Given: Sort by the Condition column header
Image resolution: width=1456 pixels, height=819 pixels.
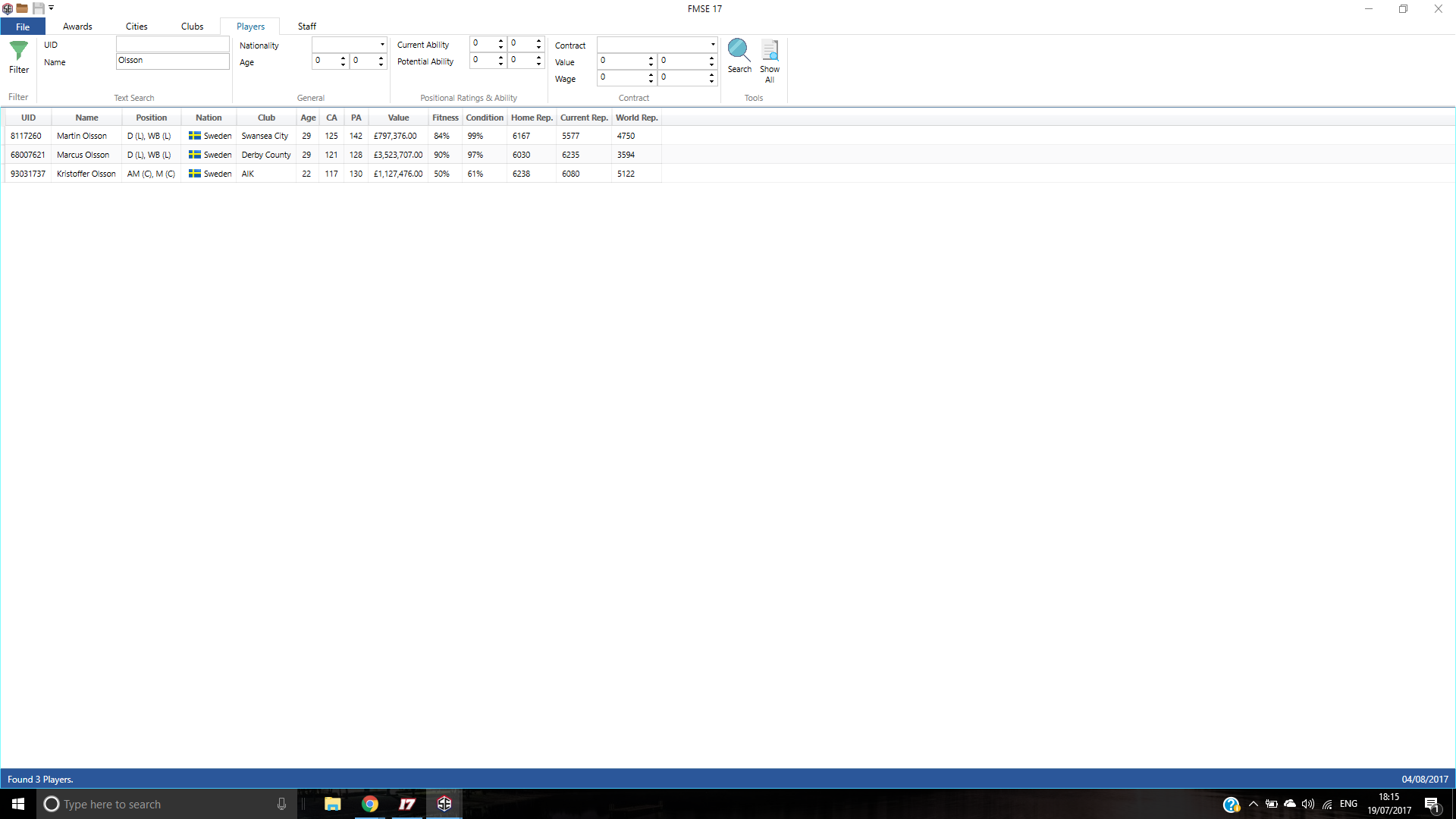Looking at the screenshot, I should click(485, 118).
